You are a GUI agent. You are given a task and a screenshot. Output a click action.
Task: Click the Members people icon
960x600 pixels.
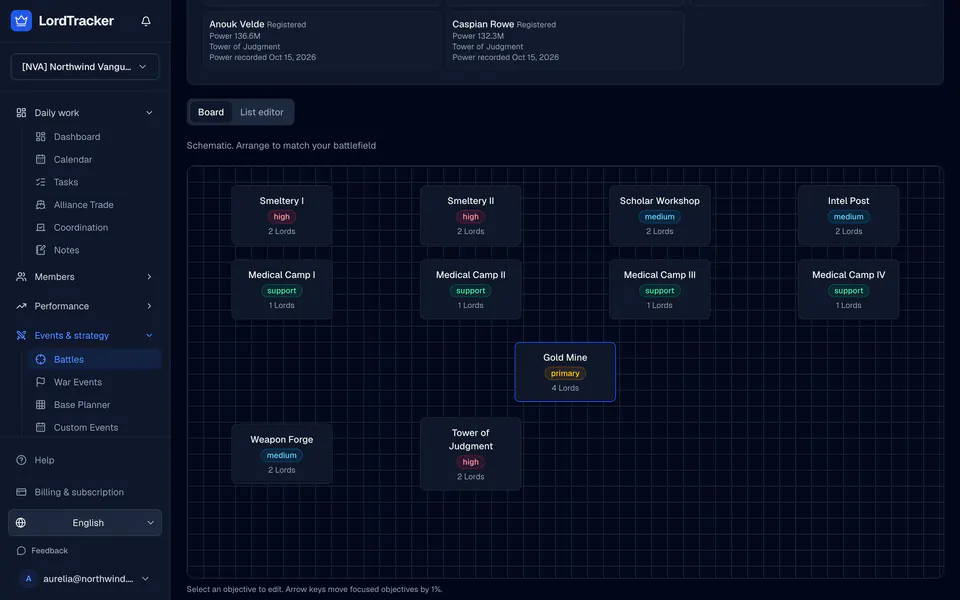21,277
